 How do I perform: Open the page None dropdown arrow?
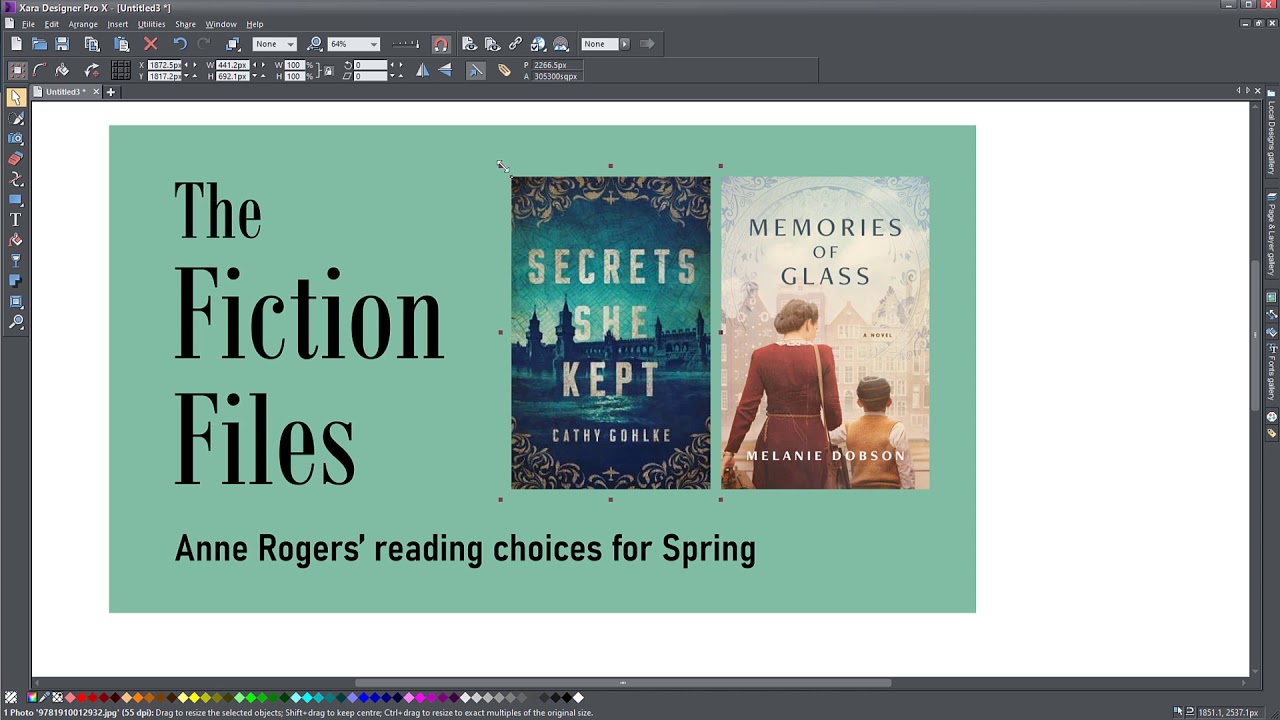click(x=625, y=44)
